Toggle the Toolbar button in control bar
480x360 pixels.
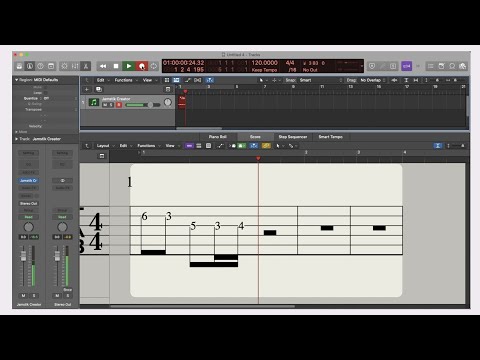click(x=51, y=66)
